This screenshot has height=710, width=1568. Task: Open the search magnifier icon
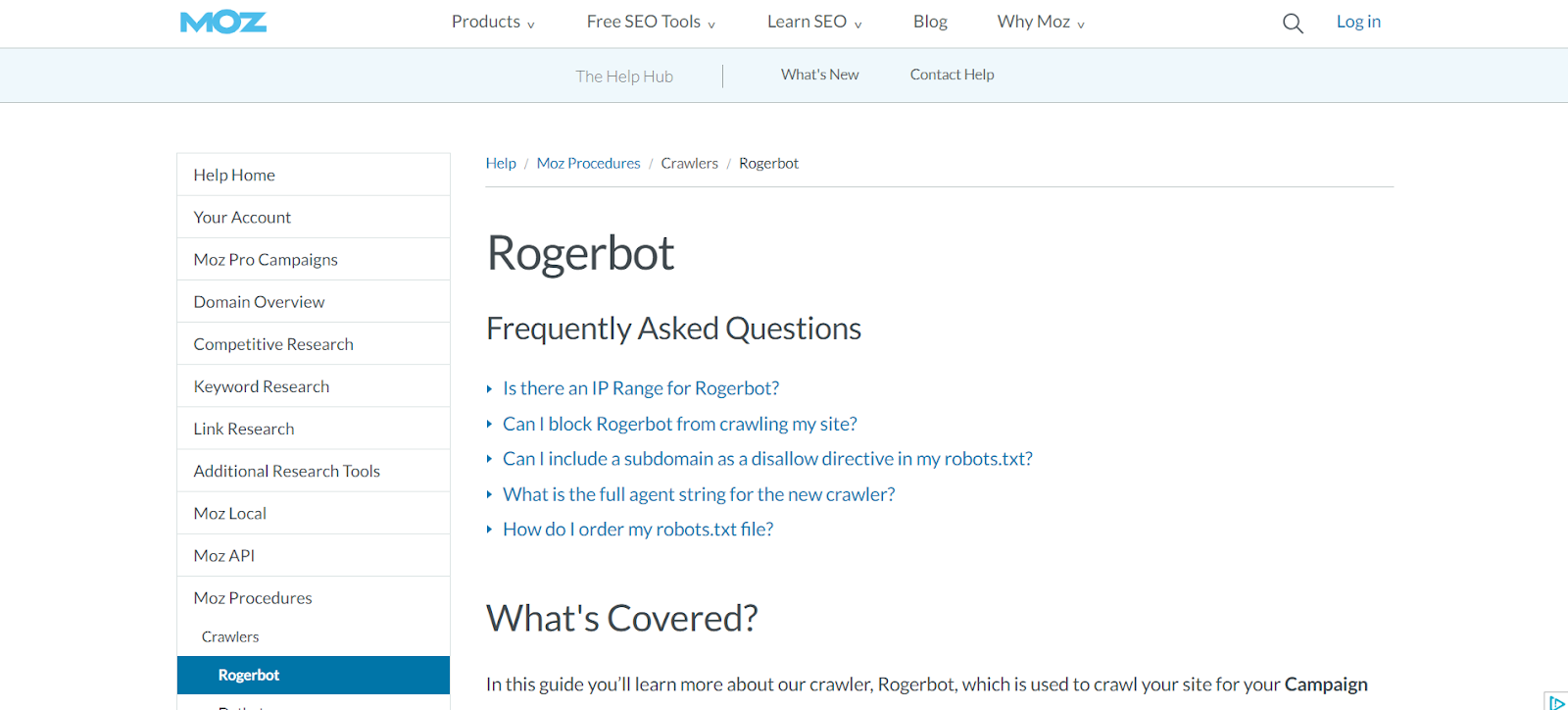pyautogui.click(x=1293, y=24)
